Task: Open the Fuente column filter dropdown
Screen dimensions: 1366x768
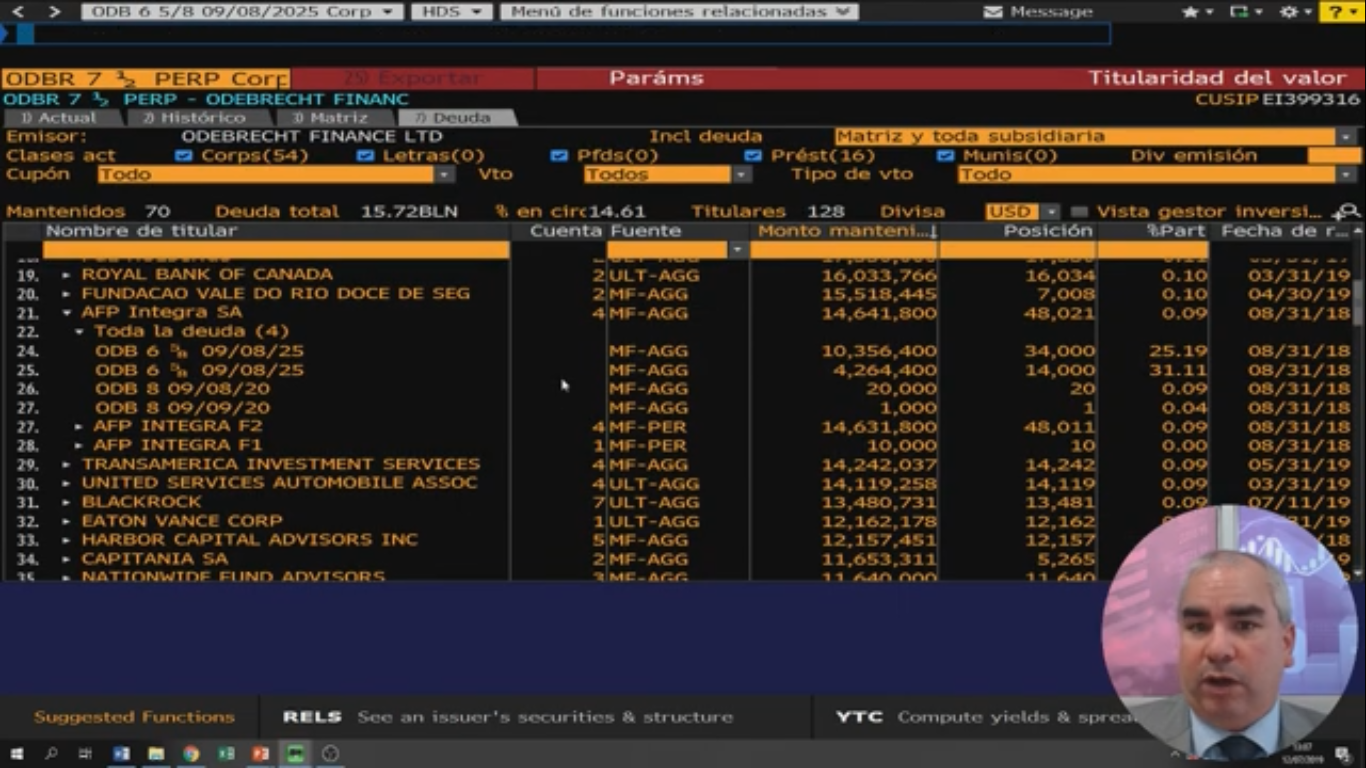Action: pos(739,250)
